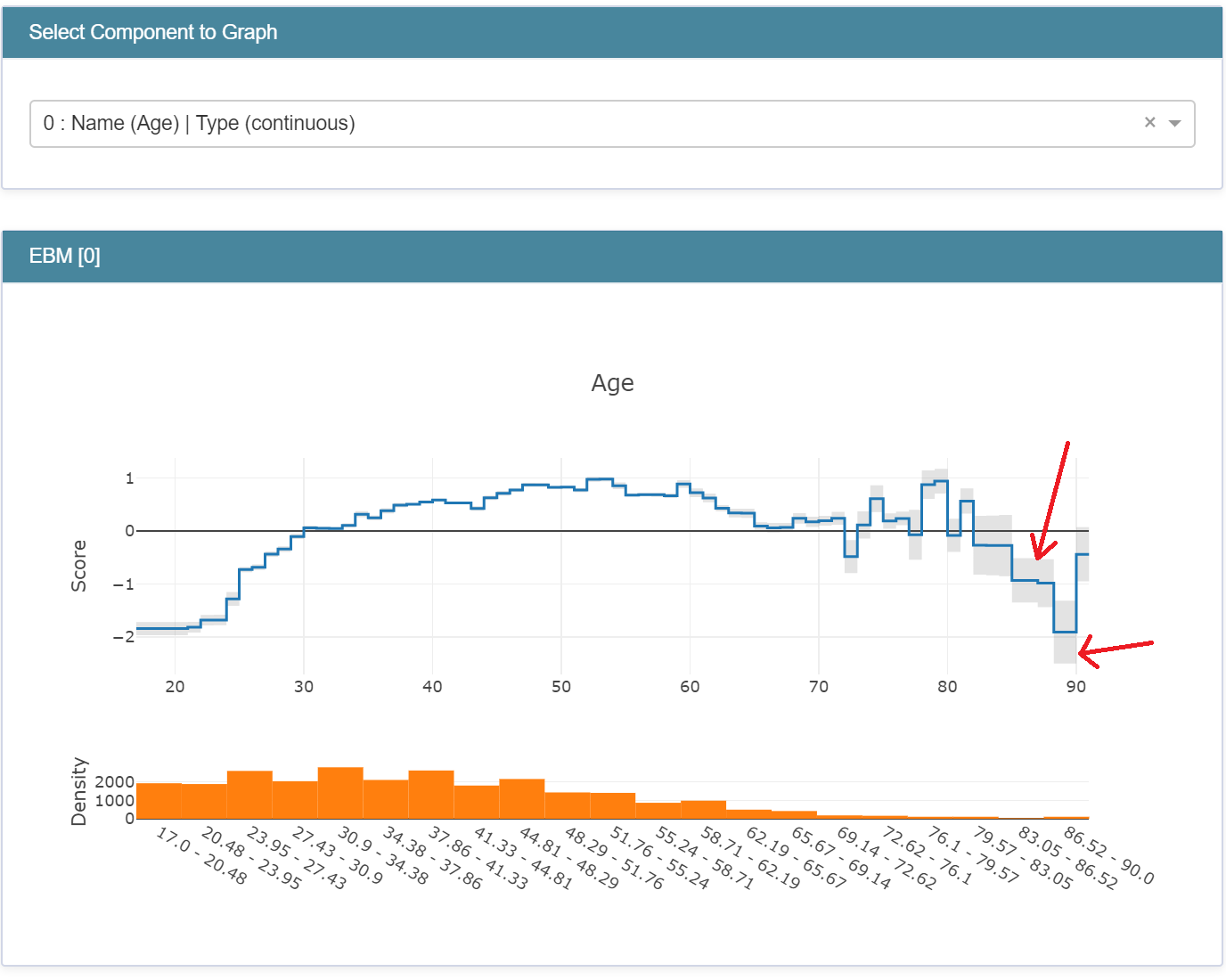Expand the dropdown using its caret arrow
1226x980 pixels.
click(1175, 124)
